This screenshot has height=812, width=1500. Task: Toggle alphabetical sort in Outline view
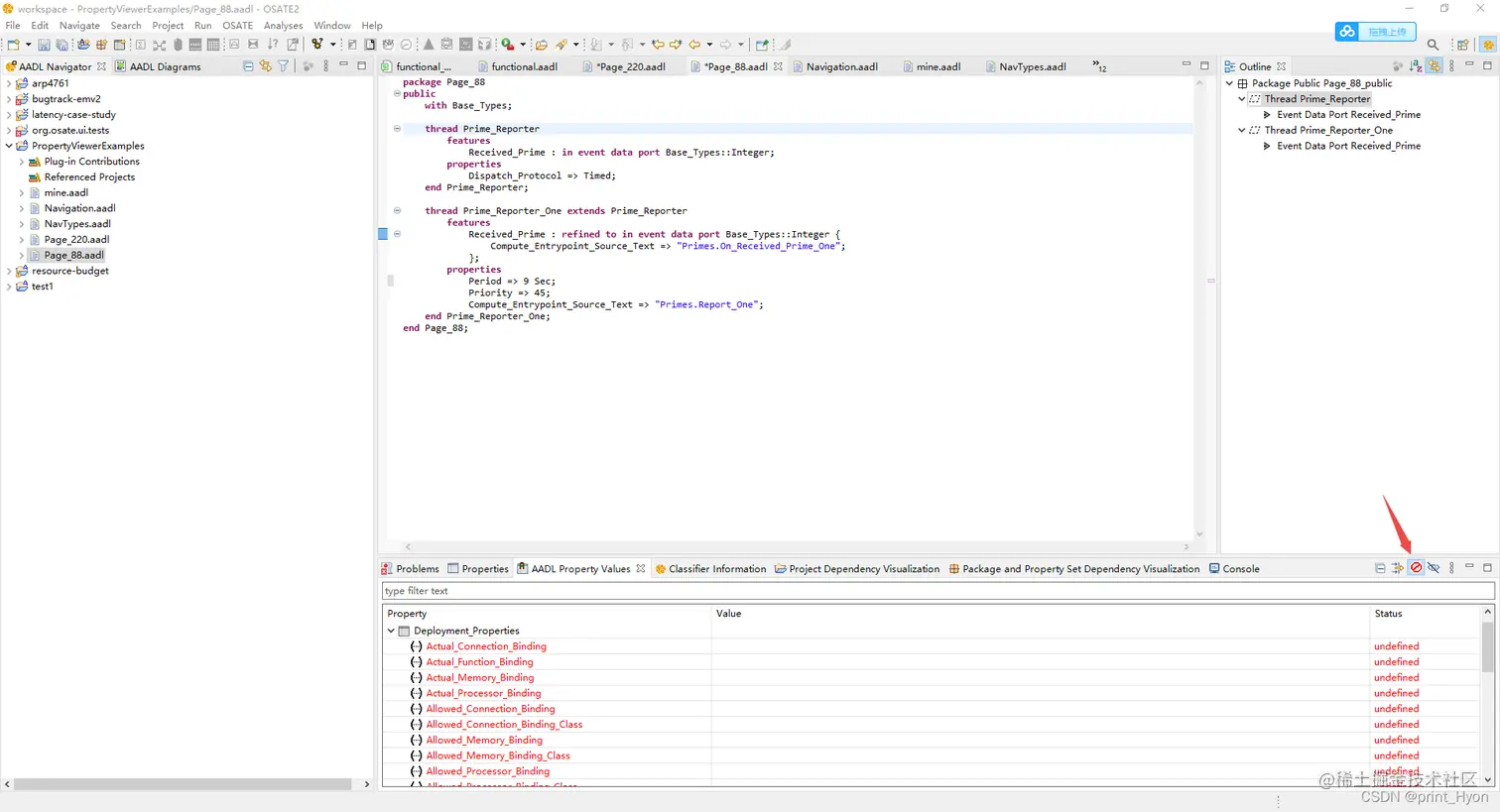(1416, 66)
